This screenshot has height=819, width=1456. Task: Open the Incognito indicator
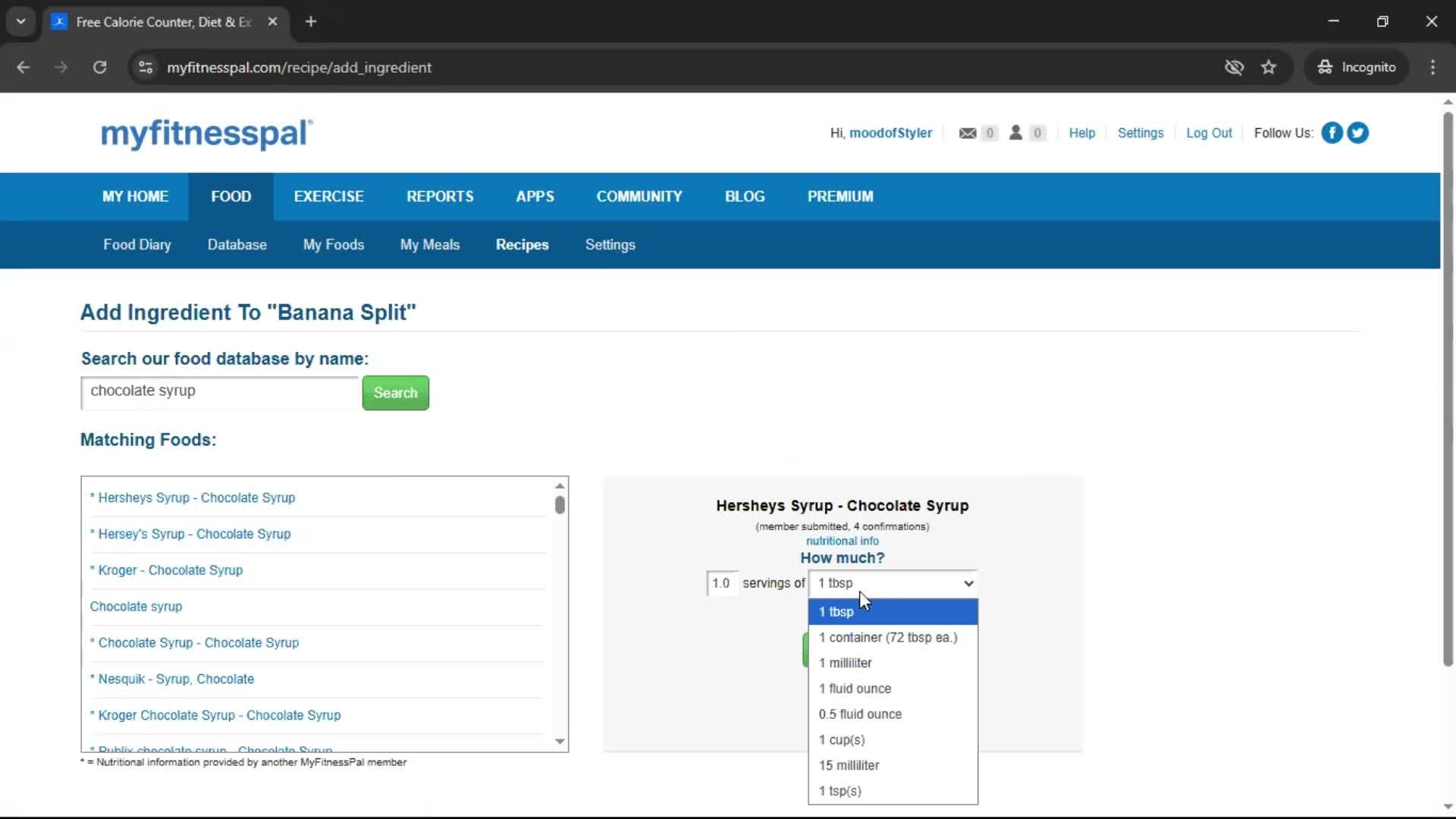pos(1357,67)
